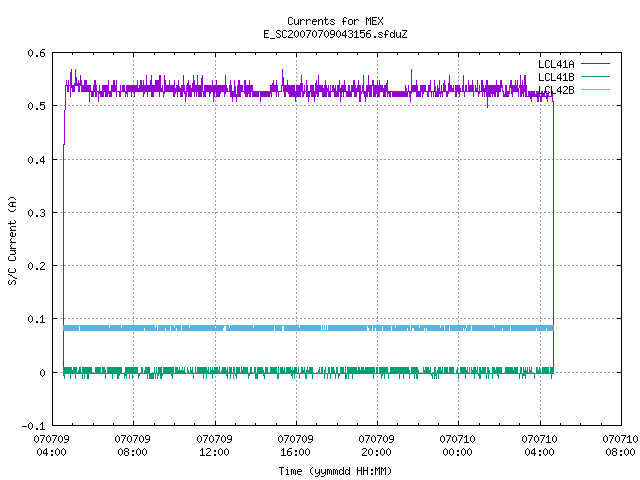Click the purple LCL41A legend line sample
Screen dimensions: 640x480
[595, 64]
